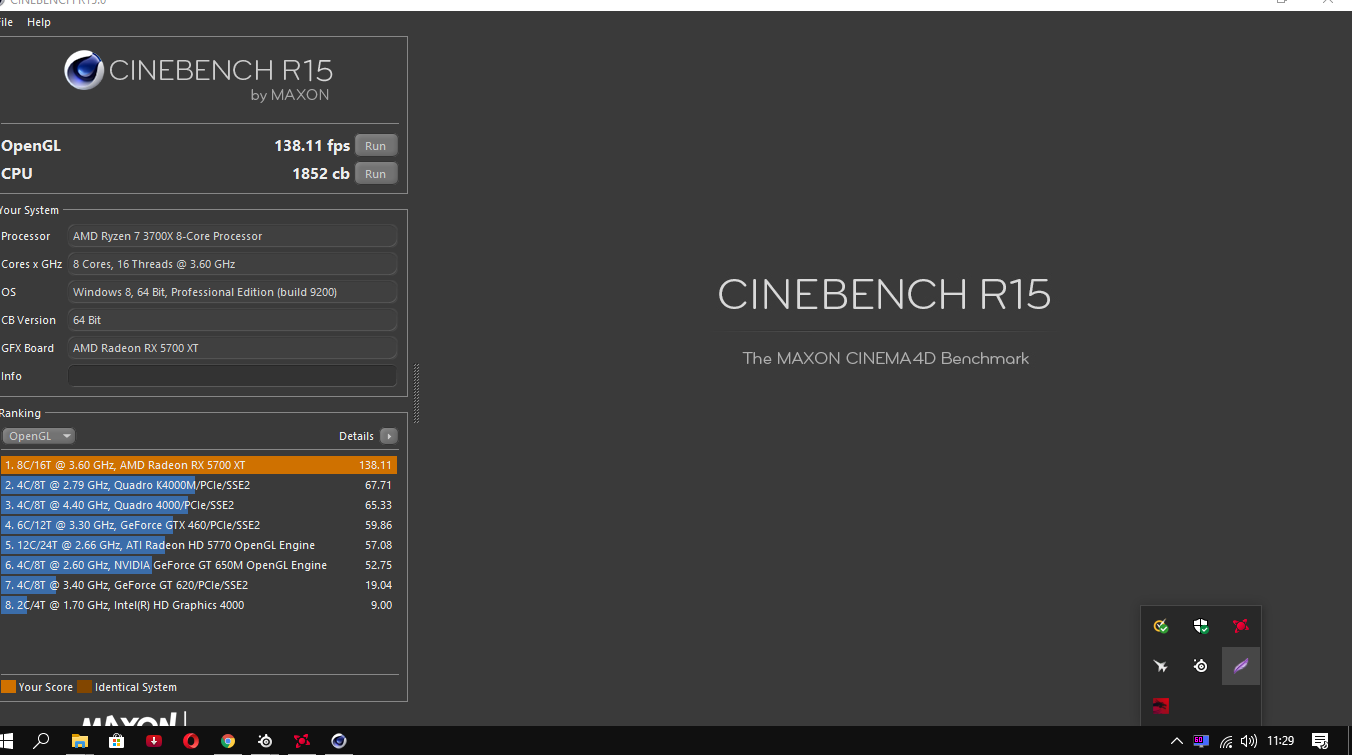Click the 60 FPS monitor tray icon
Image resolution: width=1352 pixels, height=755 pixels.
pyautogui.click(x=1201, y=741)
